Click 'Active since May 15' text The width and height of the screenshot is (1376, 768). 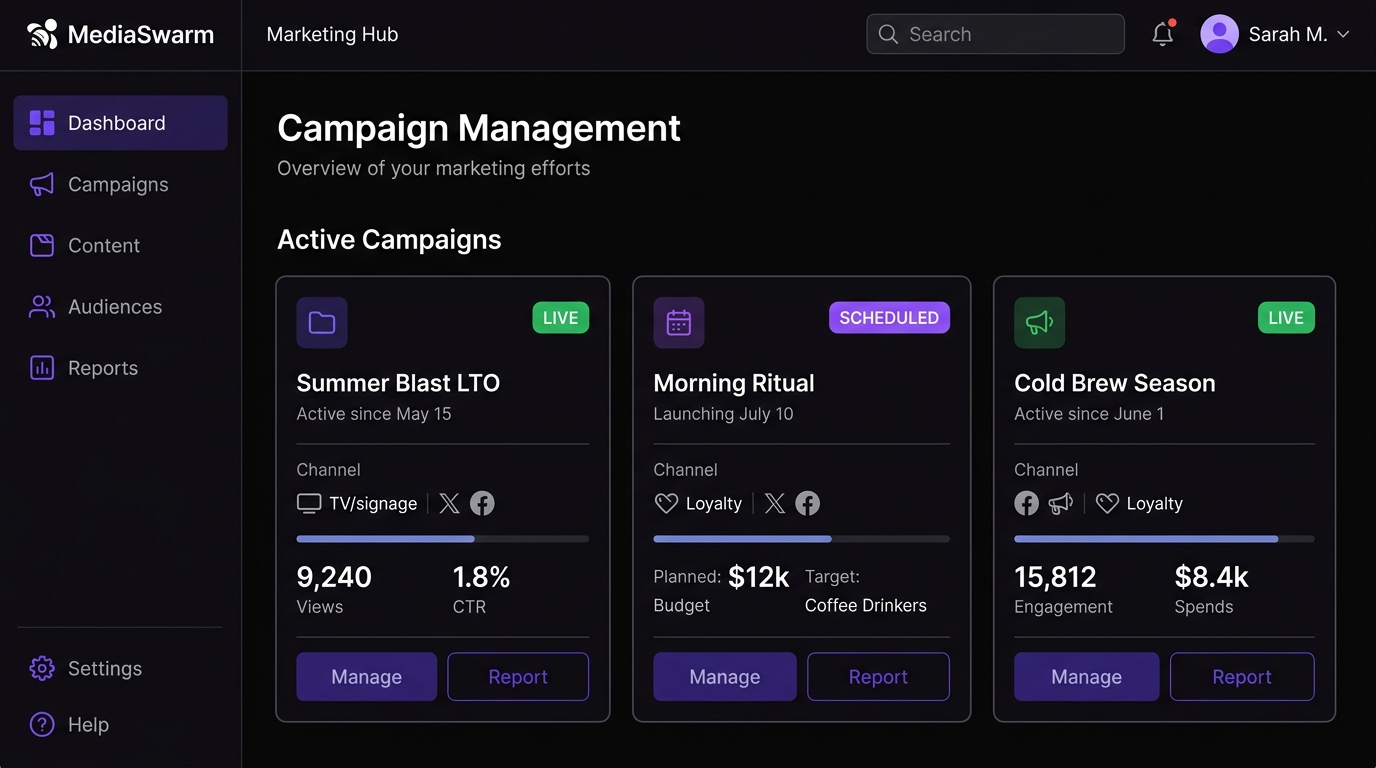(x=374, y=414)
